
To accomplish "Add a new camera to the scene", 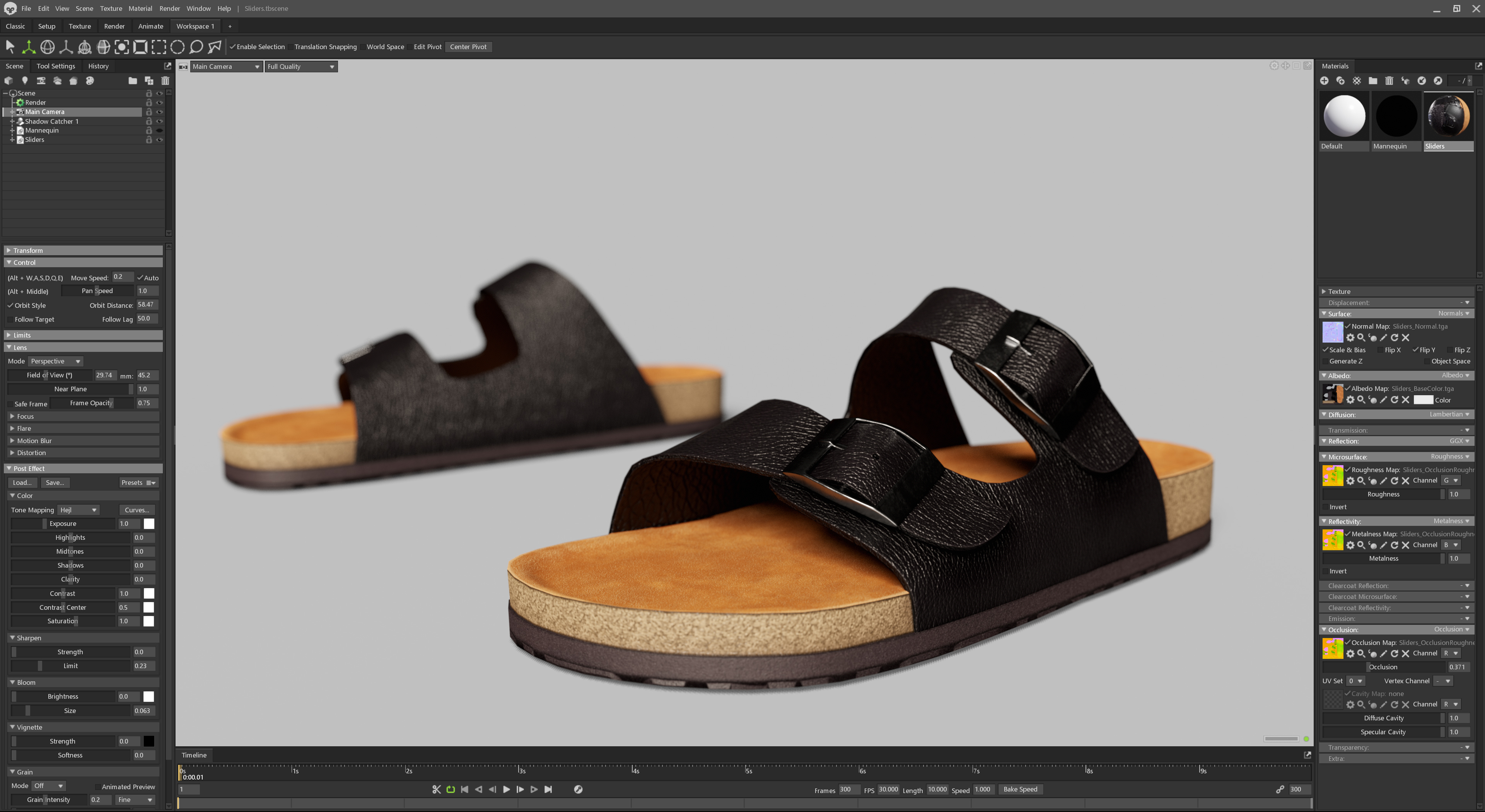I will pyautogui.click(x=41, y=81).
